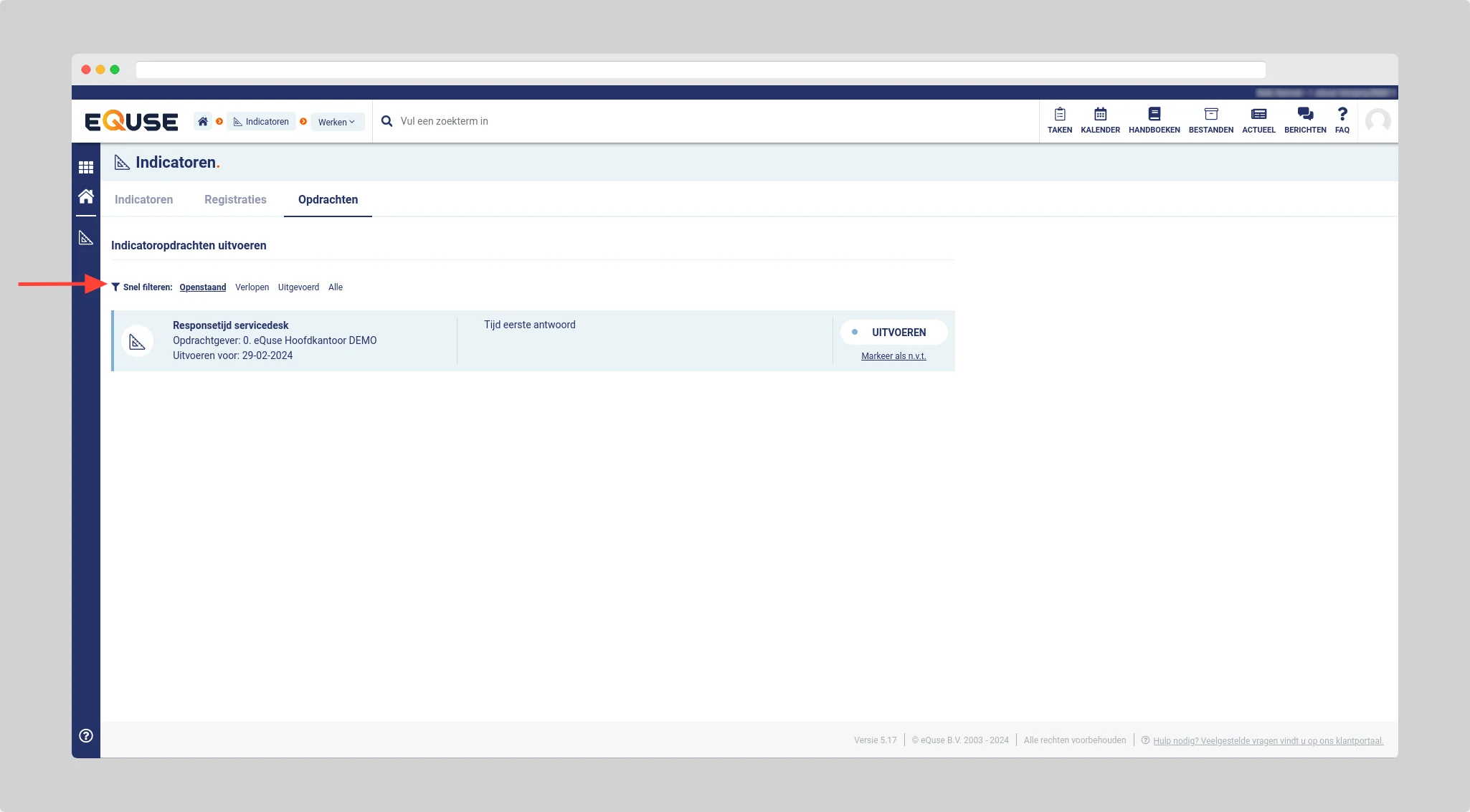Screen dimensions: 1470x812
Task: Click the help circle icon at sidebar bottom
Action: point(86,735)
